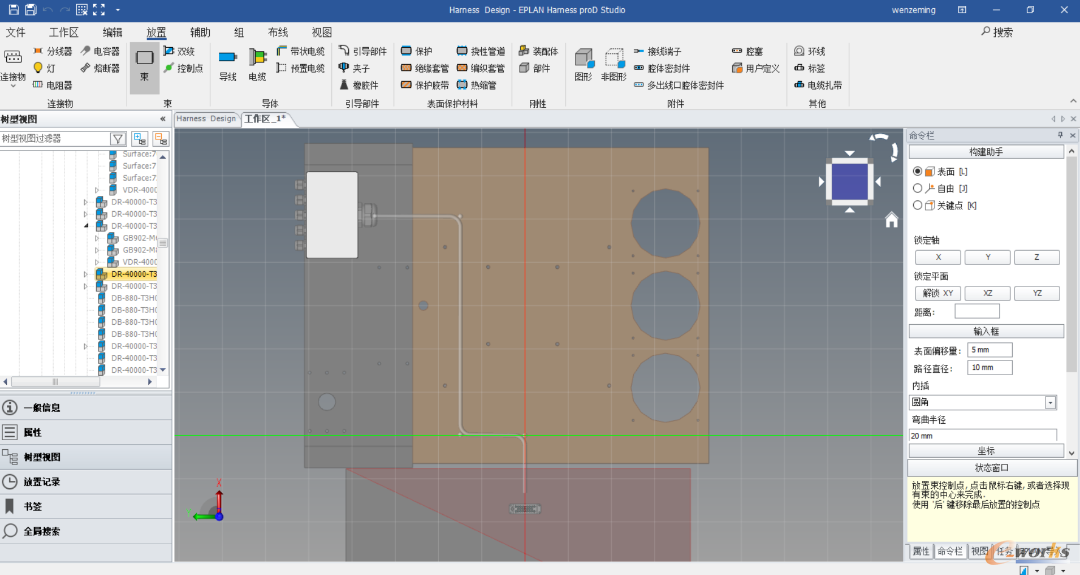1080x575 pixels.
Task: Lock the YZ plane
Action: tap(1037, 293)
